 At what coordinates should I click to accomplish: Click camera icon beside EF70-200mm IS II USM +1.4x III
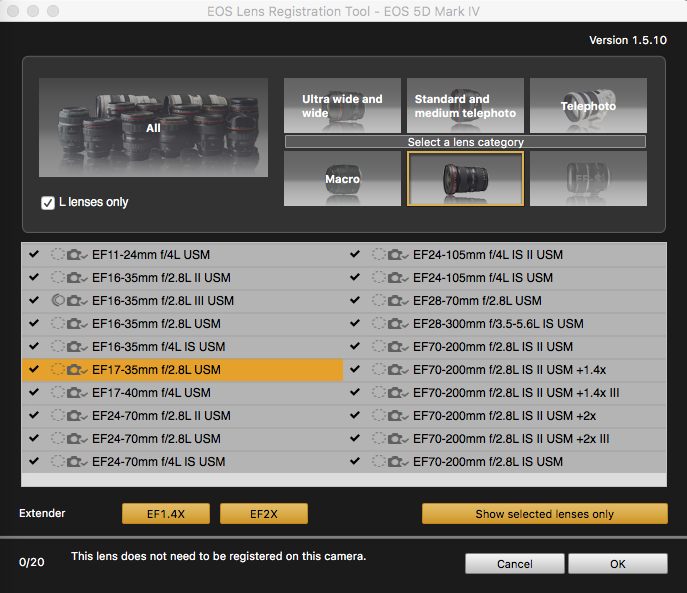click(x=398, y=393)
